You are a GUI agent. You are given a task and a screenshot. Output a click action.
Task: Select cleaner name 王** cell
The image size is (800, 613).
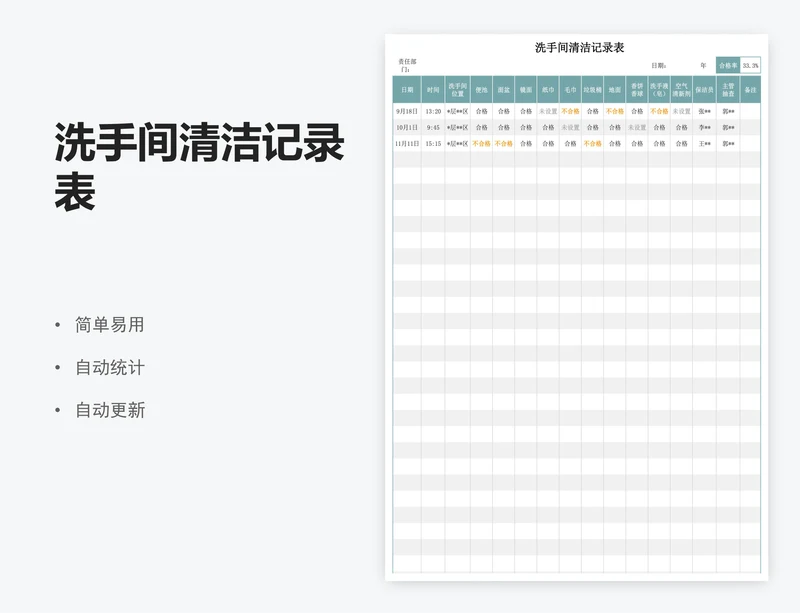tap(705, 144)
